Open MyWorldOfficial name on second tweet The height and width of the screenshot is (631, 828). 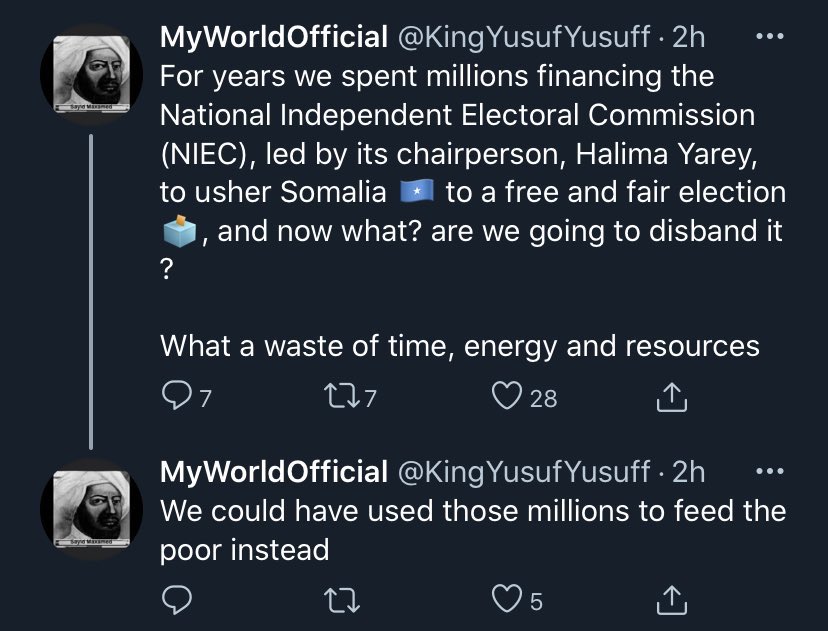(274, 472)
